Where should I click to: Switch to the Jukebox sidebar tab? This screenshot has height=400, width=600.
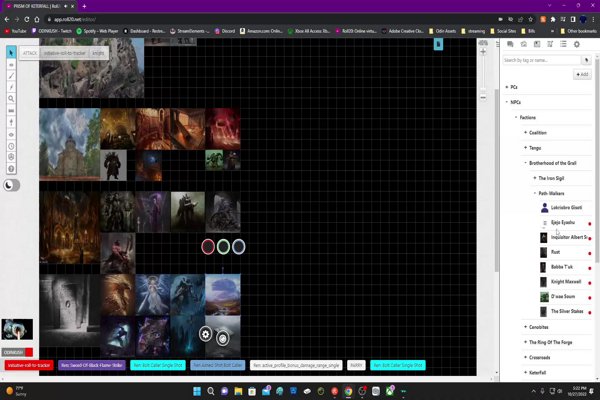pos(550,44)
